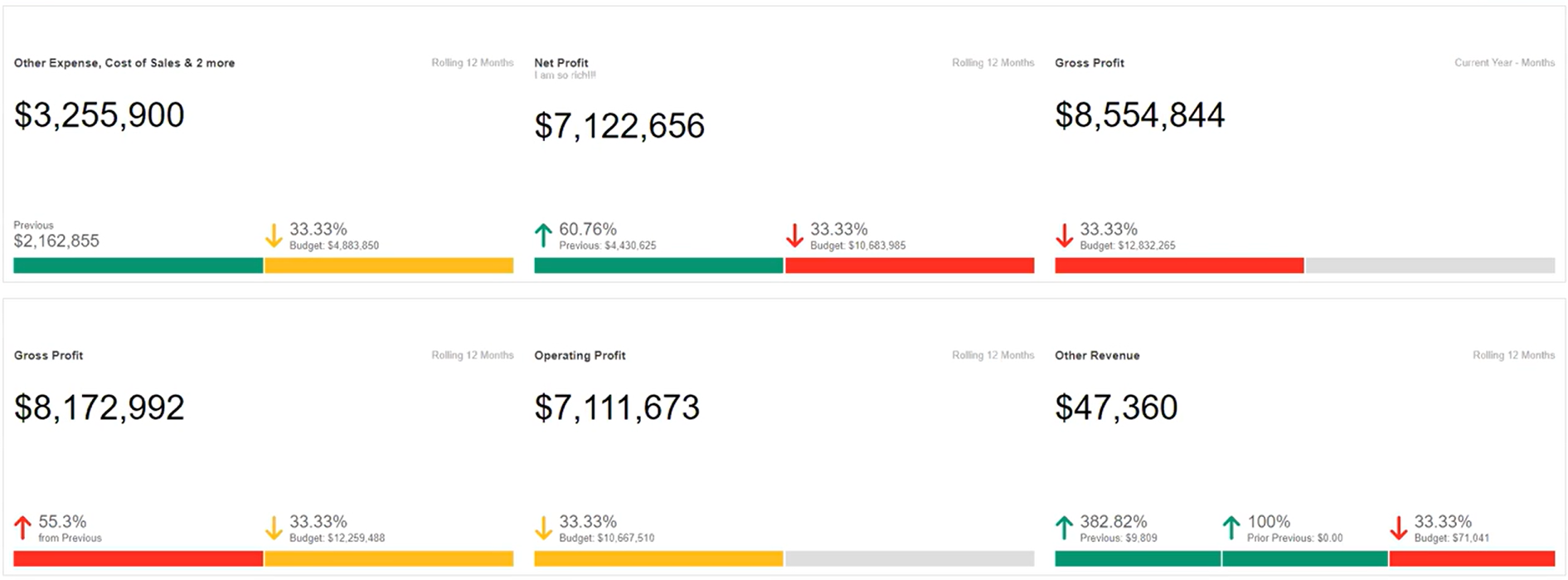Select 'Other Expense, Cost of Sales & 2 more' title
Screen dimensions: 1568x580
pyautogui.click(x=124, y=63)
